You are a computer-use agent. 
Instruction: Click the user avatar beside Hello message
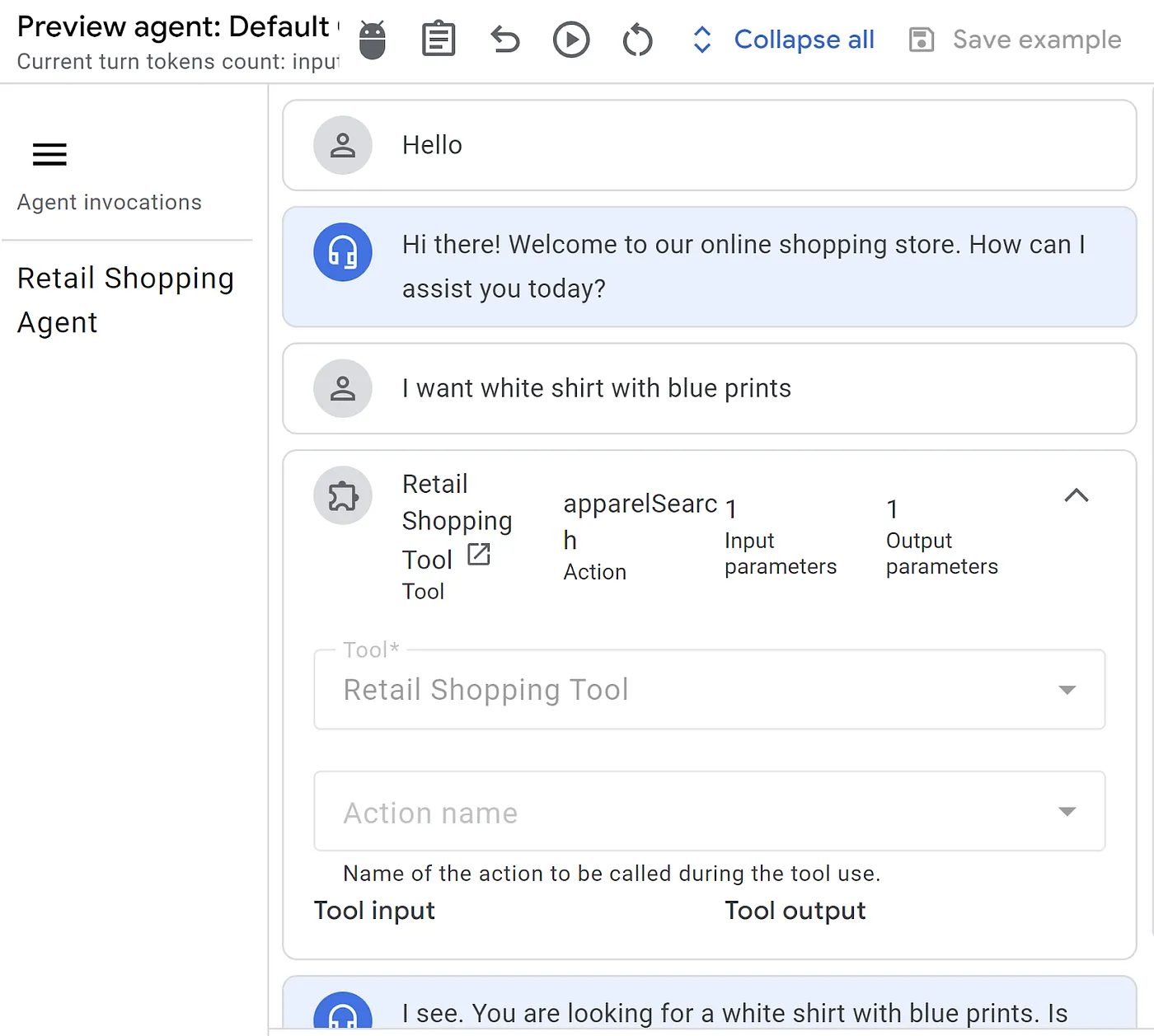pos(343,145)
